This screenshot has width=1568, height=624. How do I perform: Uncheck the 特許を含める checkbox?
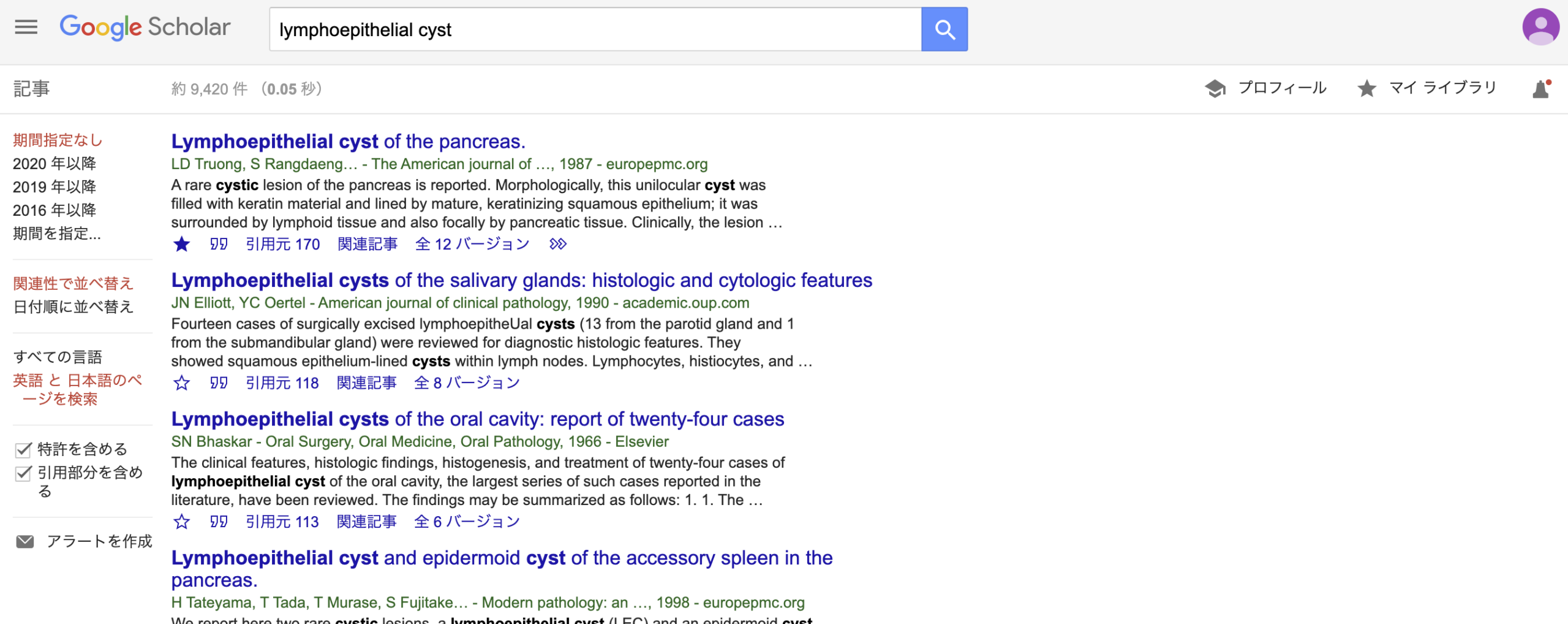[x=23, y=450]
